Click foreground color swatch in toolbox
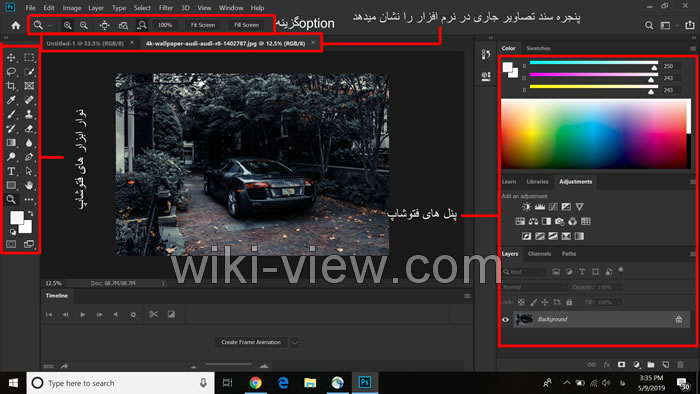The image size is (700, 394). pyautogui.click(x=17, y=218)
